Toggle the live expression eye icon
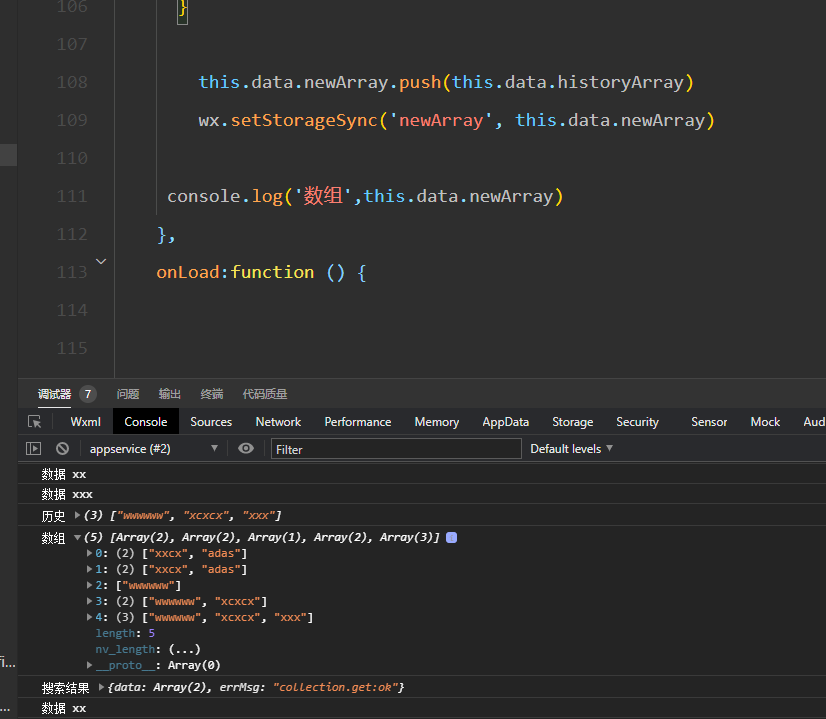 click(x=245, y=448)
